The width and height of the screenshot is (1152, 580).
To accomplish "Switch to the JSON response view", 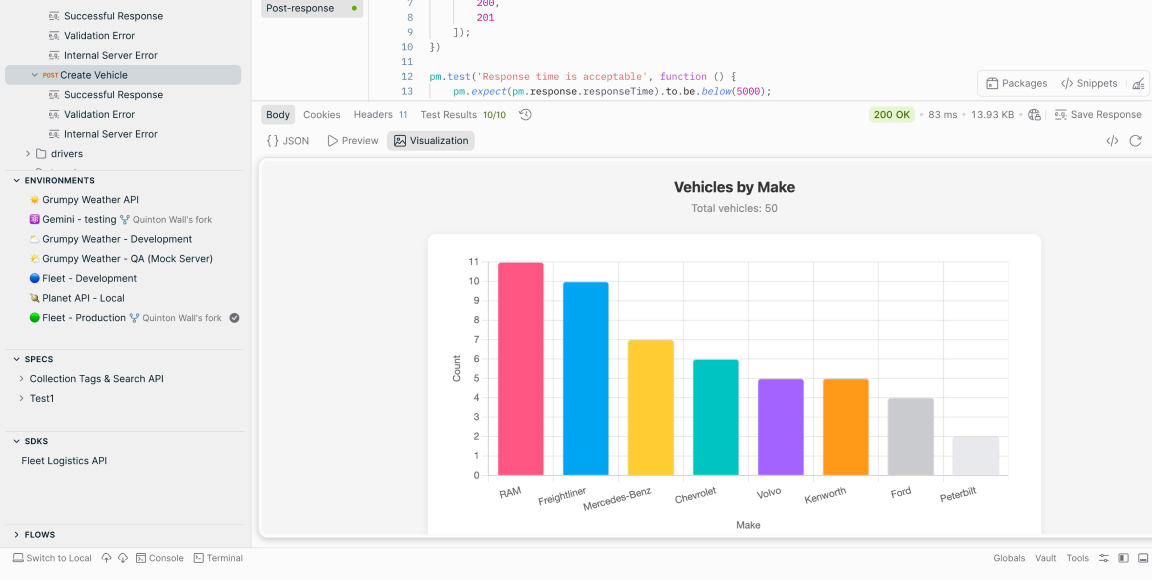I will (x=287, y=141).
